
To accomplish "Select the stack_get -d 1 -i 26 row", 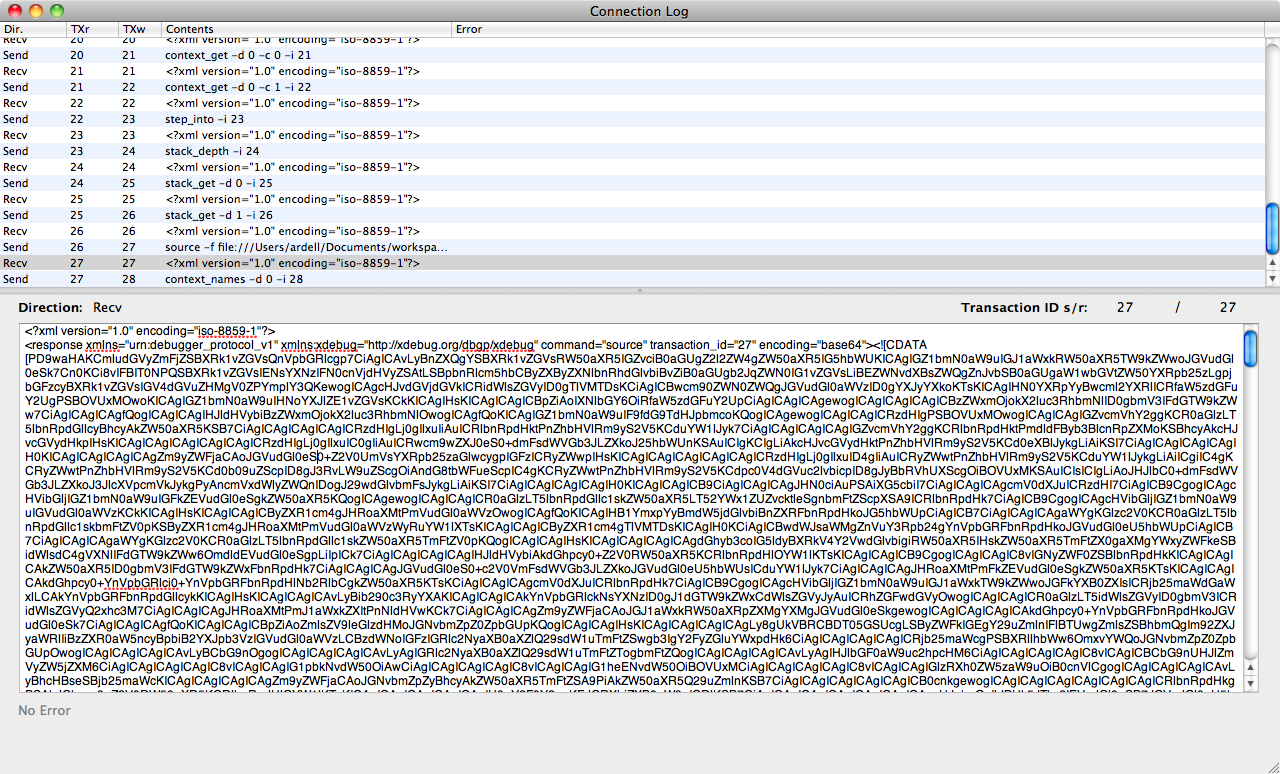I will tap(218, 215).
